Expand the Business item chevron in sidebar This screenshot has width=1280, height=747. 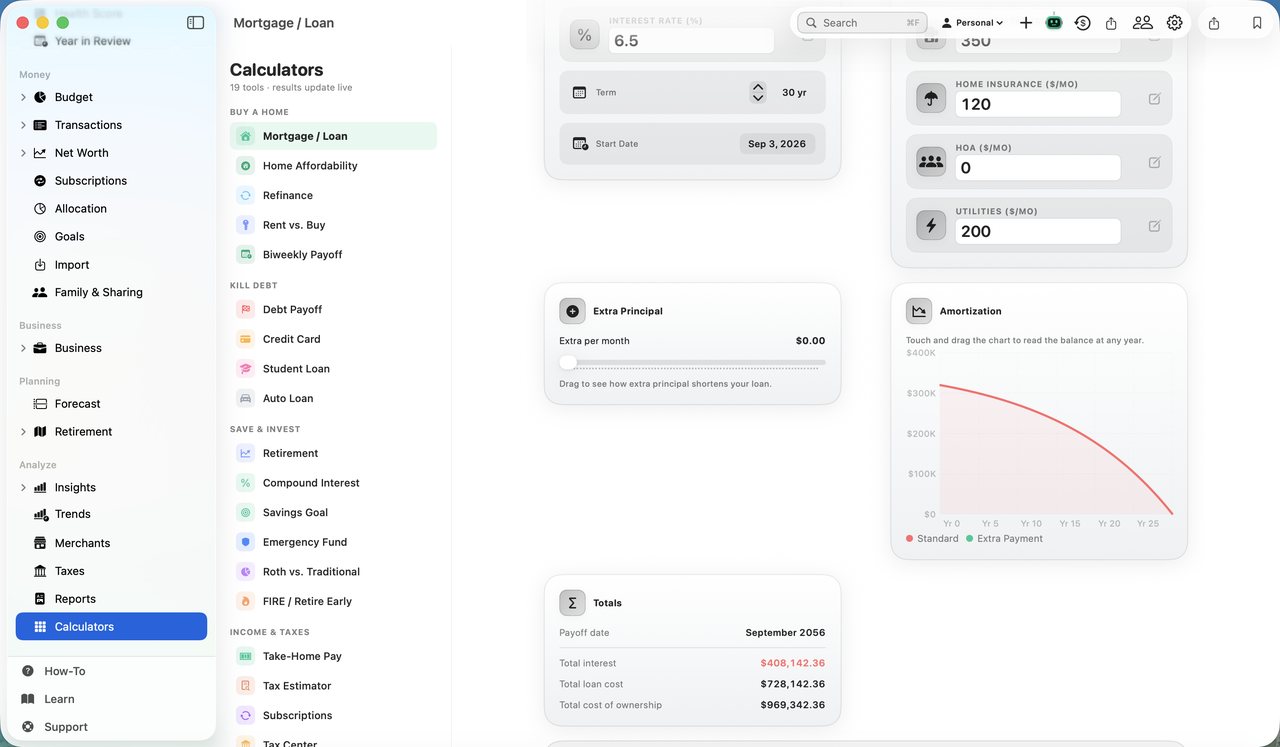tap(23, 348)
